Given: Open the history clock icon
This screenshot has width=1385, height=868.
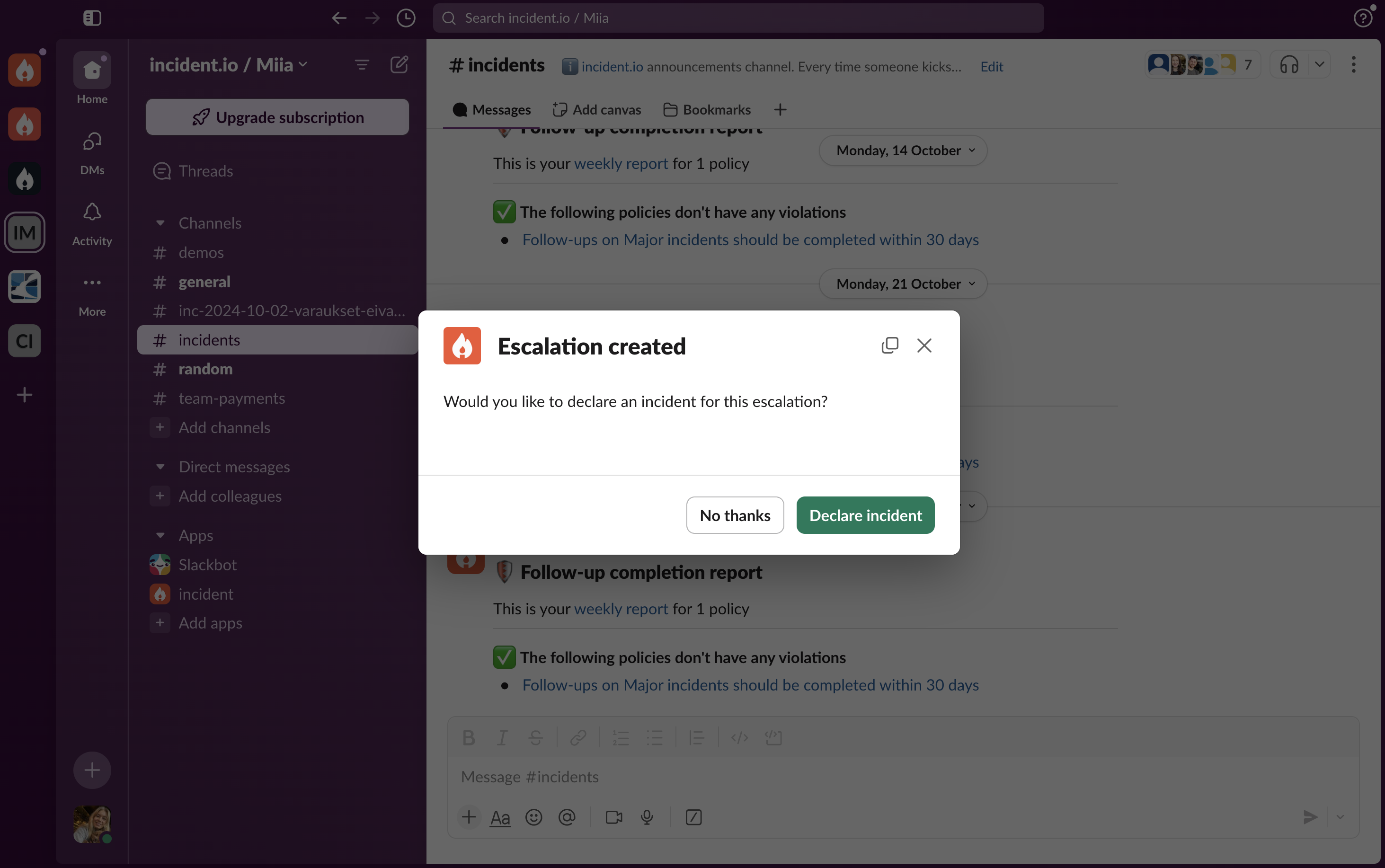Looking at the screenshot, I should click(406, 18).
